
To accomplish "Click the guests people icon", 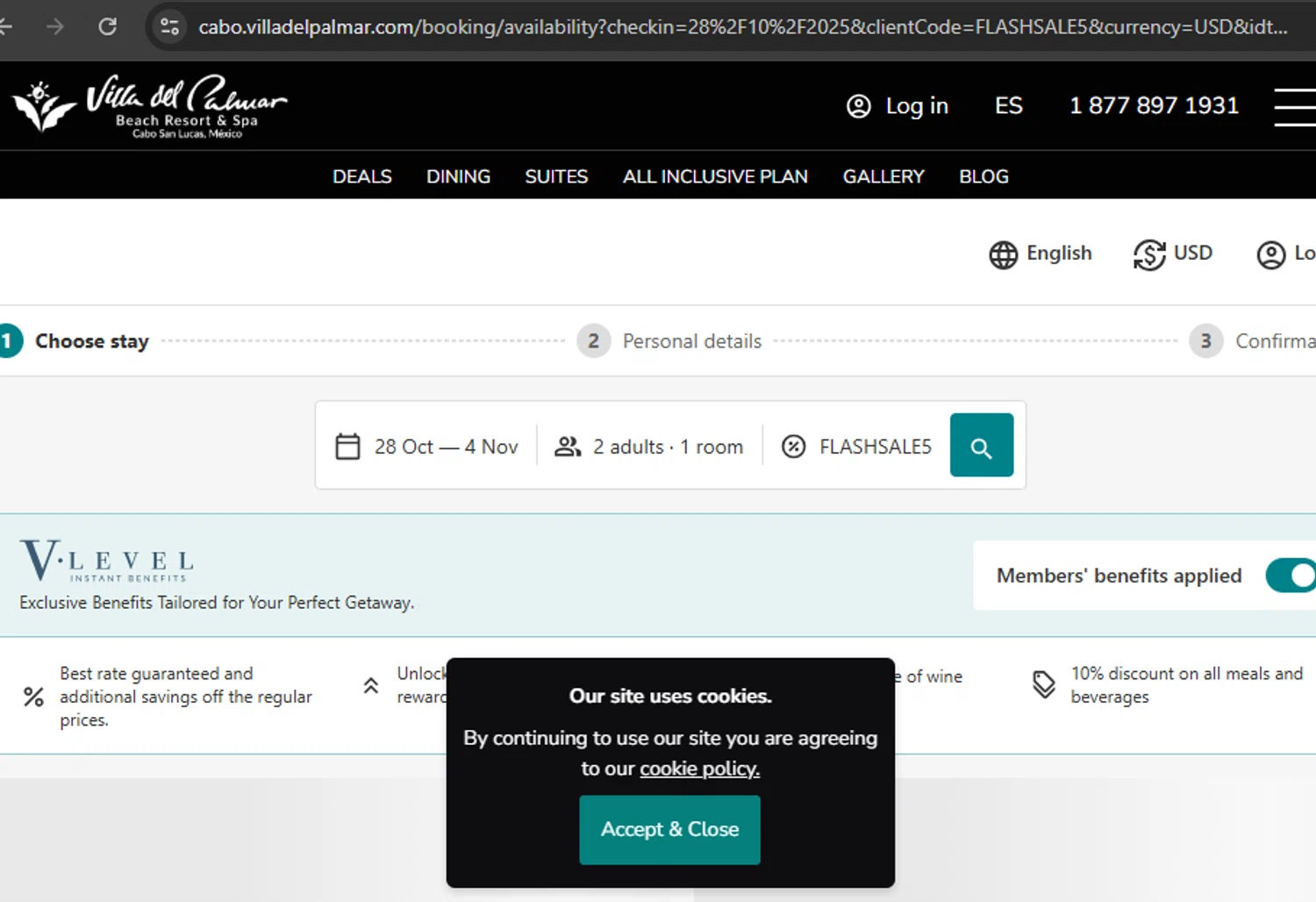I will click(568, 447).
